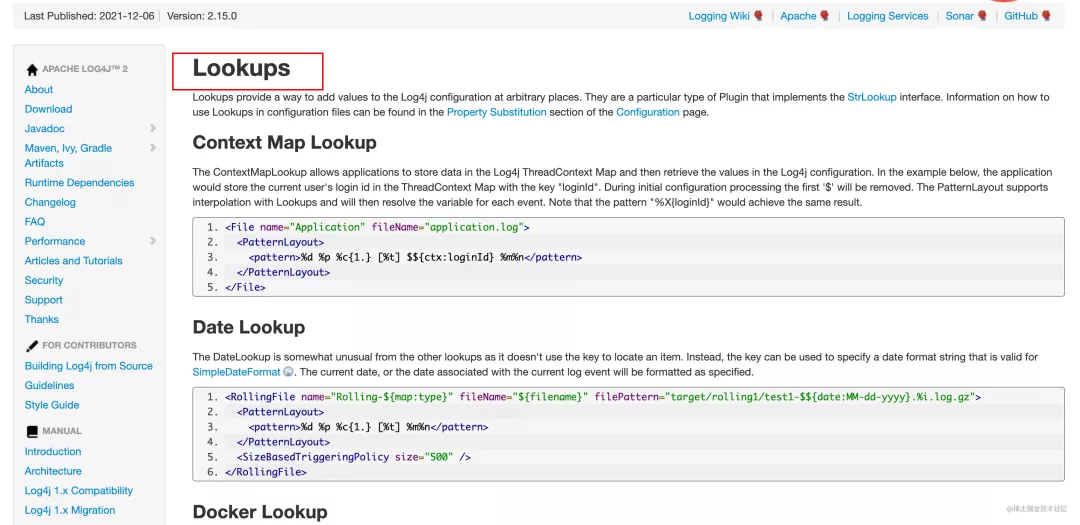Click pencil icon beside For Contributors
The height and width of the screenshot is (525, 1080).
32,346
